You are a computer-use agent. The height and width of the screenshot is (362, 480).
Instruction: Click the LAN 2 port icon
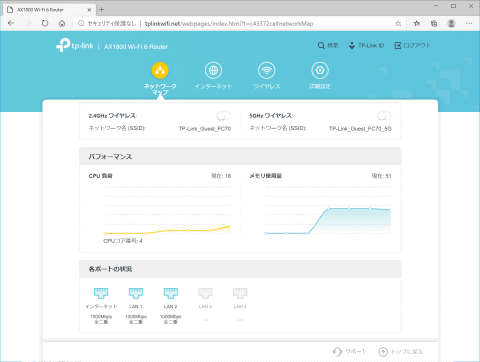170,293
